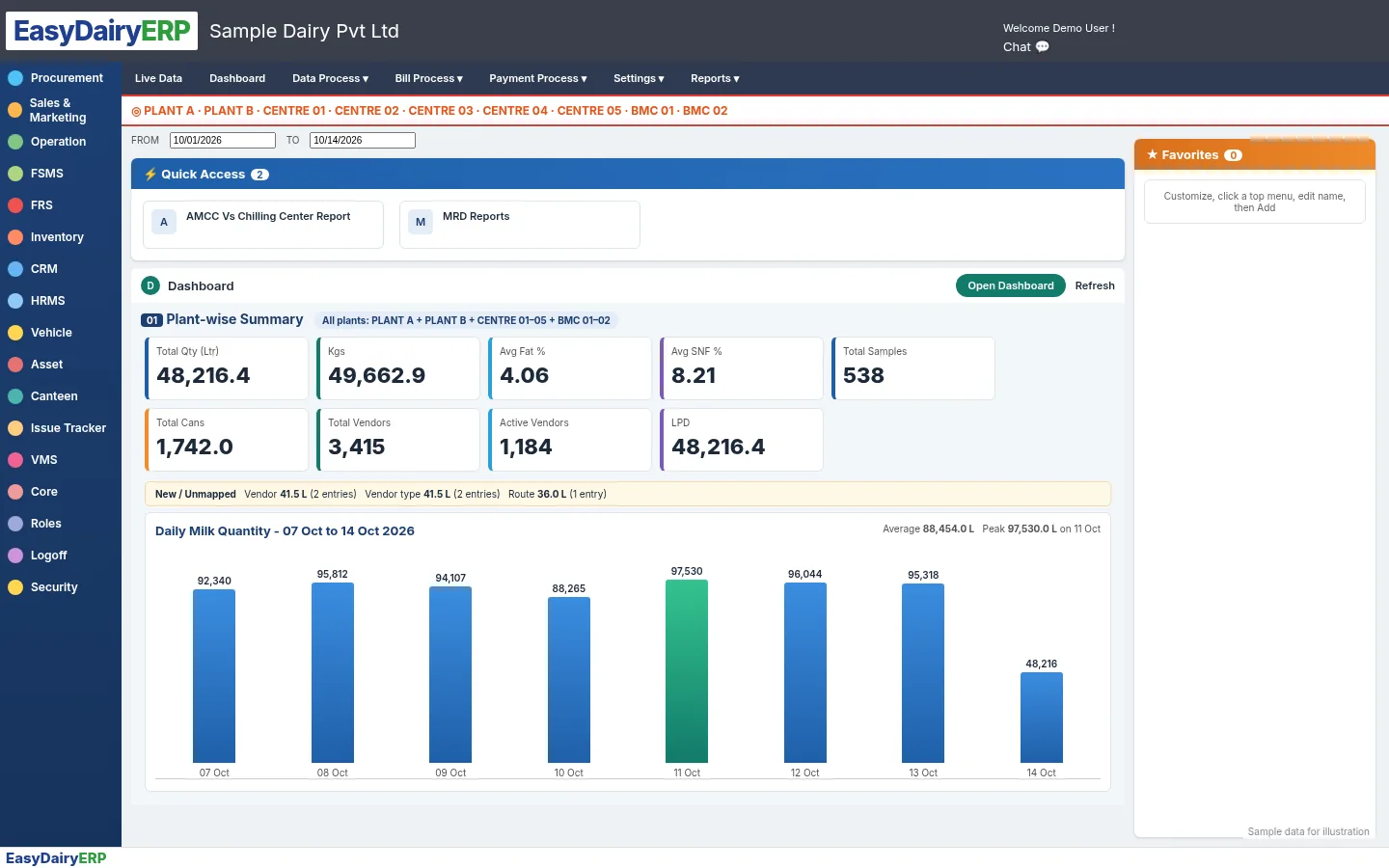The width and height of the screenshot is (1389, 868).
Task: Open the Payment Process dropdown
Action: click(538, 79)
